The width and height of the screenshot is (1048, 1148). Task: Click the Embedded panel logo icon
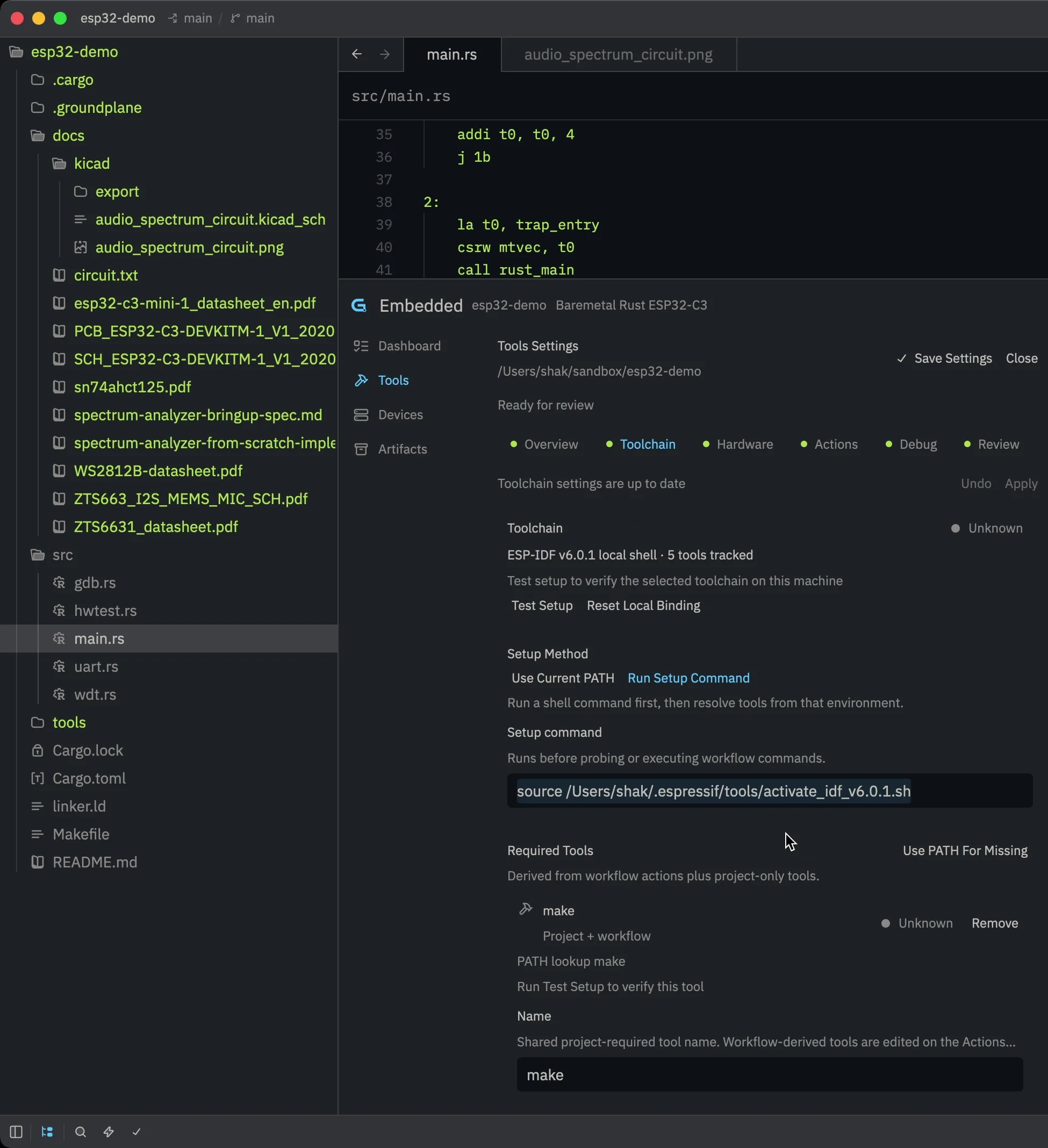point(359,305)
